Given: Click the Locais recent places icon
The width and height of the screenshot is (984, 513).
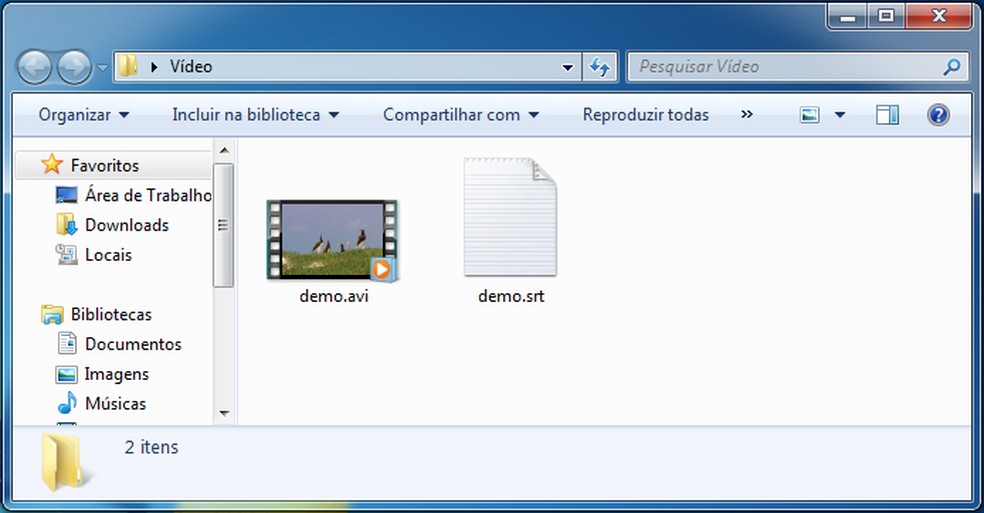Looking at the screenshot, I should (67, 255).
